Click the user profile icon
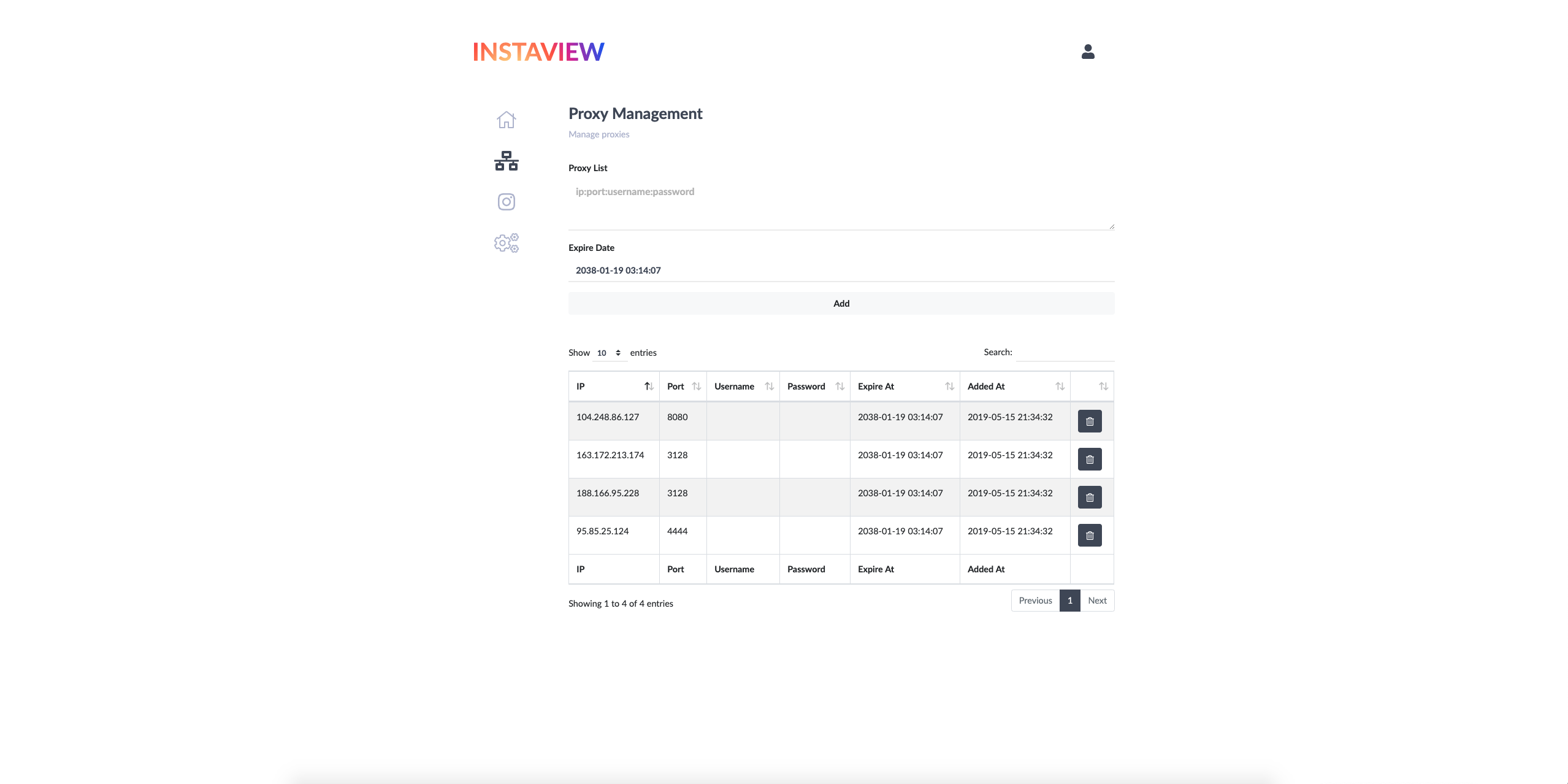1568x784 pixels. pos(1088,52)
